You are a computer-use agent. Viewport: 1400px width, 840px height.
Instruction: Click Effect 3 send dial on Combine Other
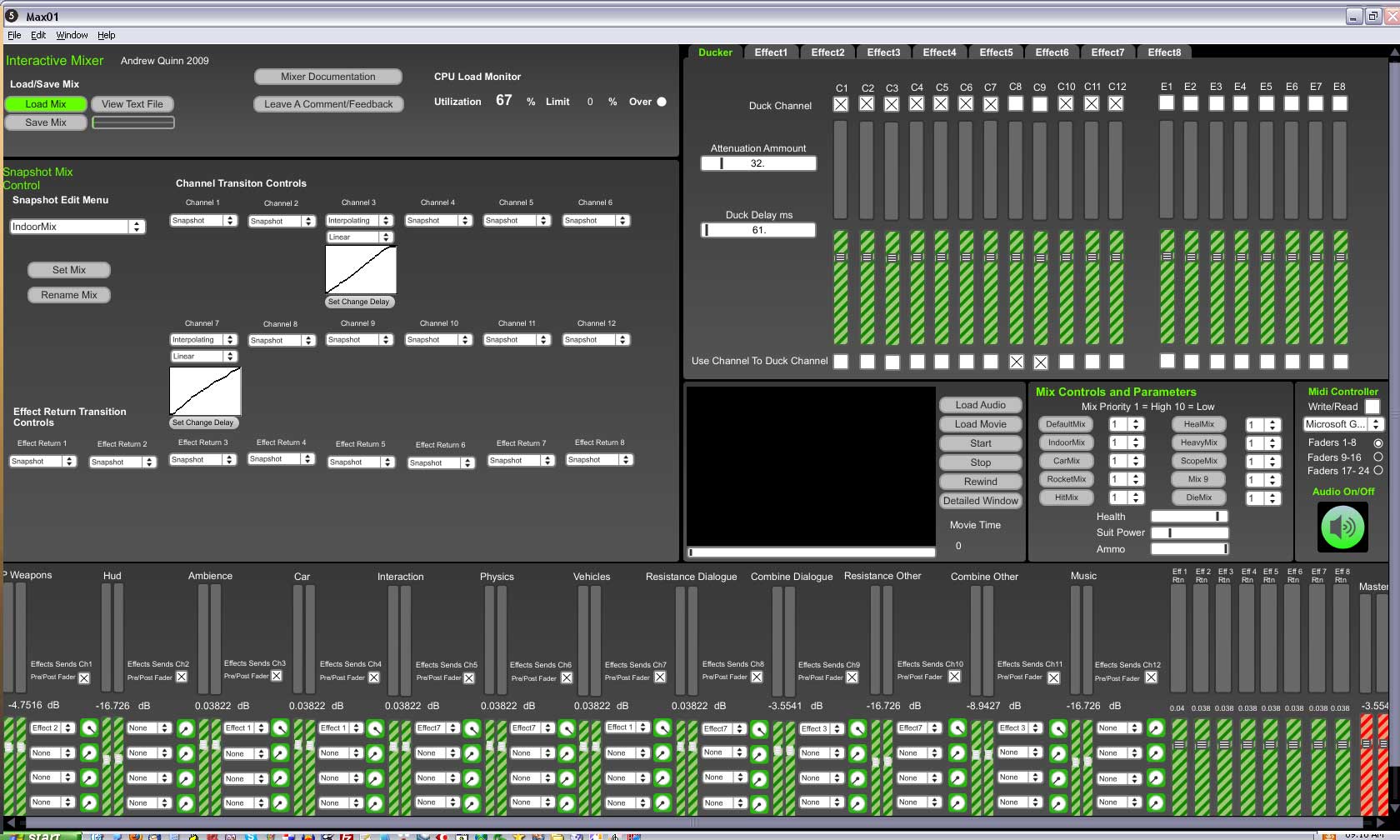[x=1058, y=728]
